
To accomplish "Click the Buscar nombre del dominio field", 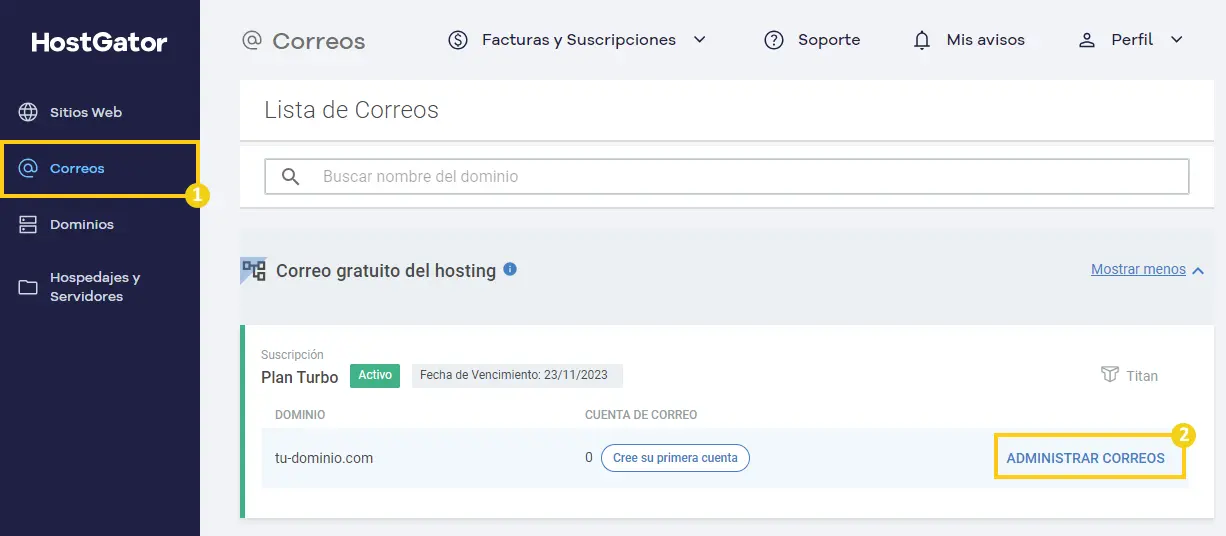I will point(727,176).
